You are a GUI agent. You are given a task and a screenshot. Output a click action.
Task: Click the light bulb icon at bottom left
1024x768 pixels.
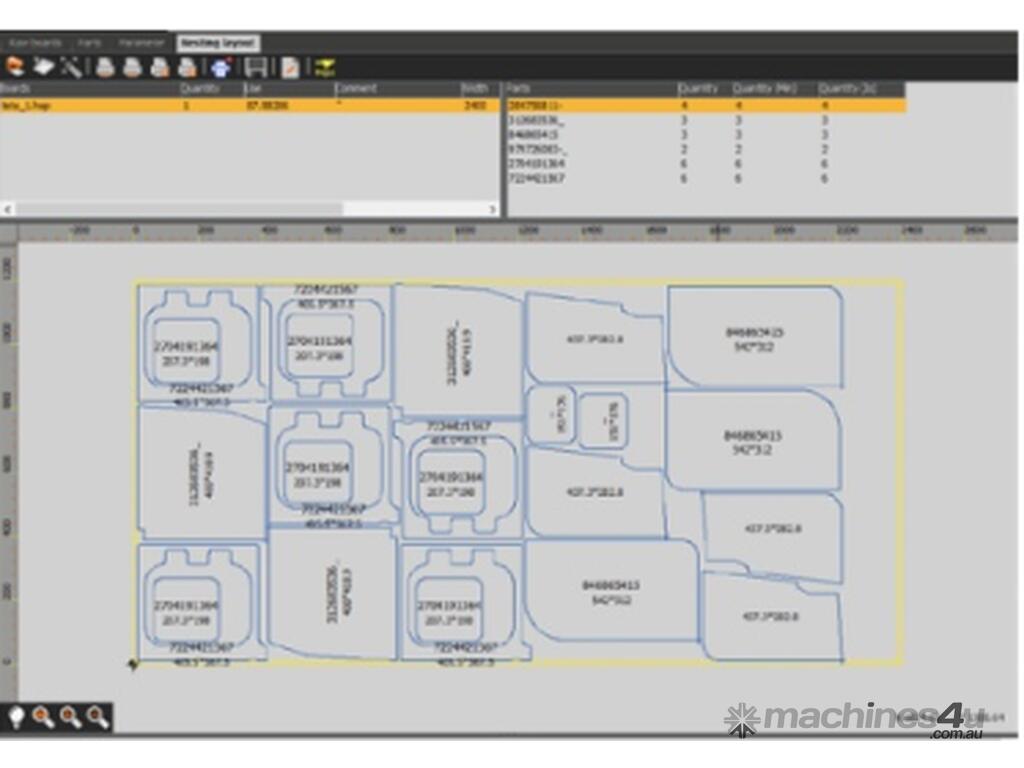tap(16, 716)
